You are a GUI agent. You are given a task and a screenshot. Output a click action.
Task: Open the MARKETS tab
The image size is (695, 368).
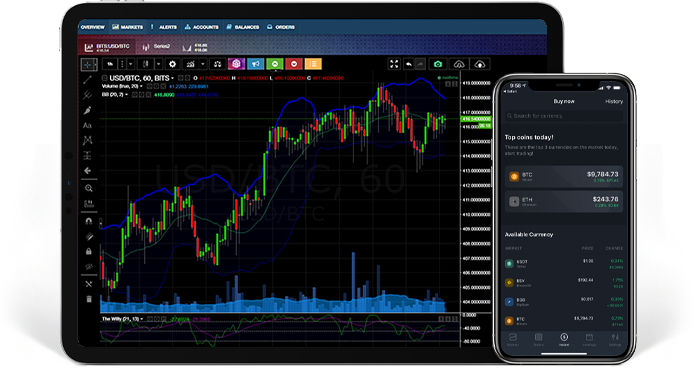click(128, 27)
